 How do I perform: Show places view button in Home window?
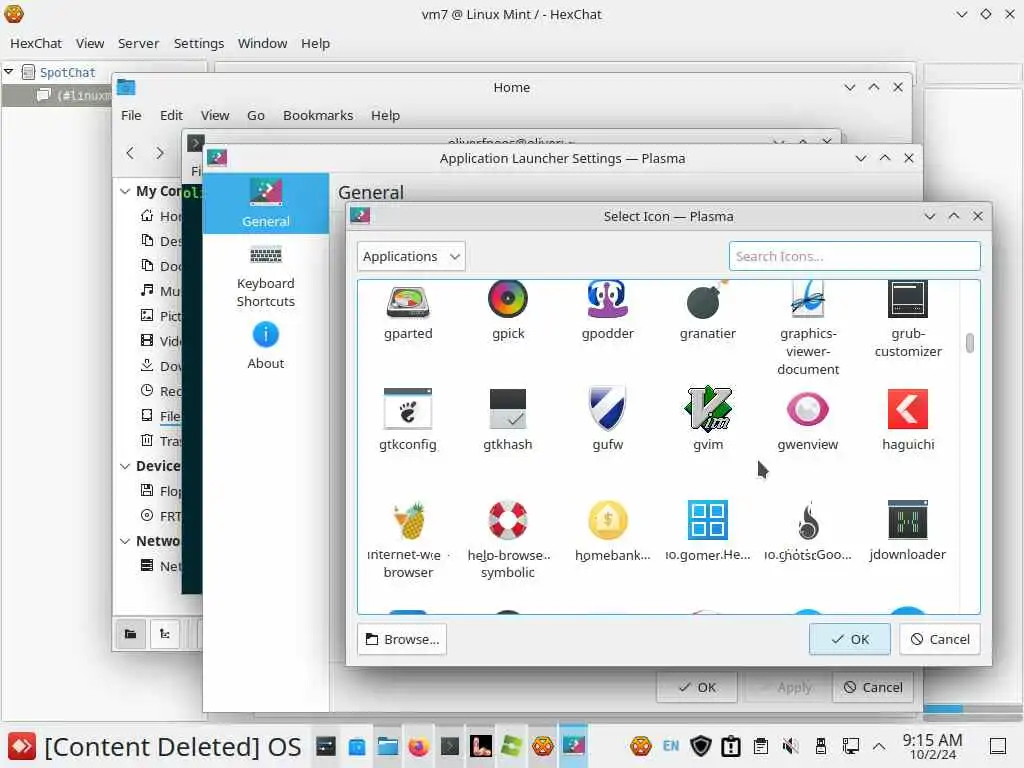(x=131, y=633)
